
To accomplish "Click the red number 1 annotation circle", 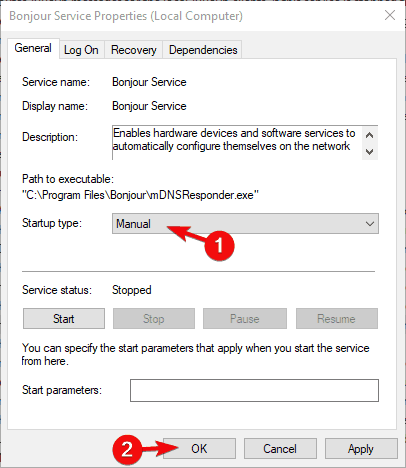I will [x=219, y=246].
